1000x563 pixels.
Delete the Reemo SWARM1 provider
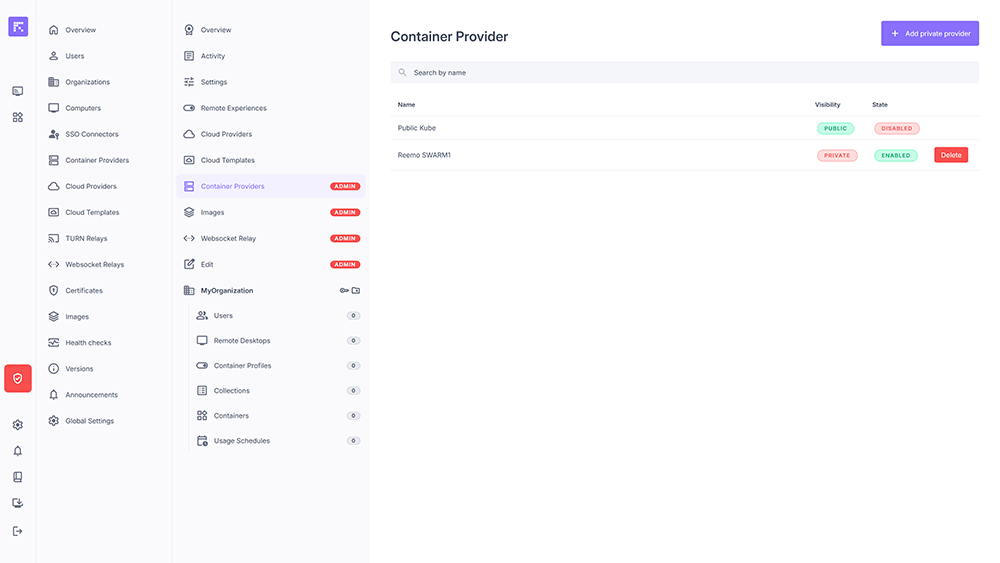tap(950, 155)
